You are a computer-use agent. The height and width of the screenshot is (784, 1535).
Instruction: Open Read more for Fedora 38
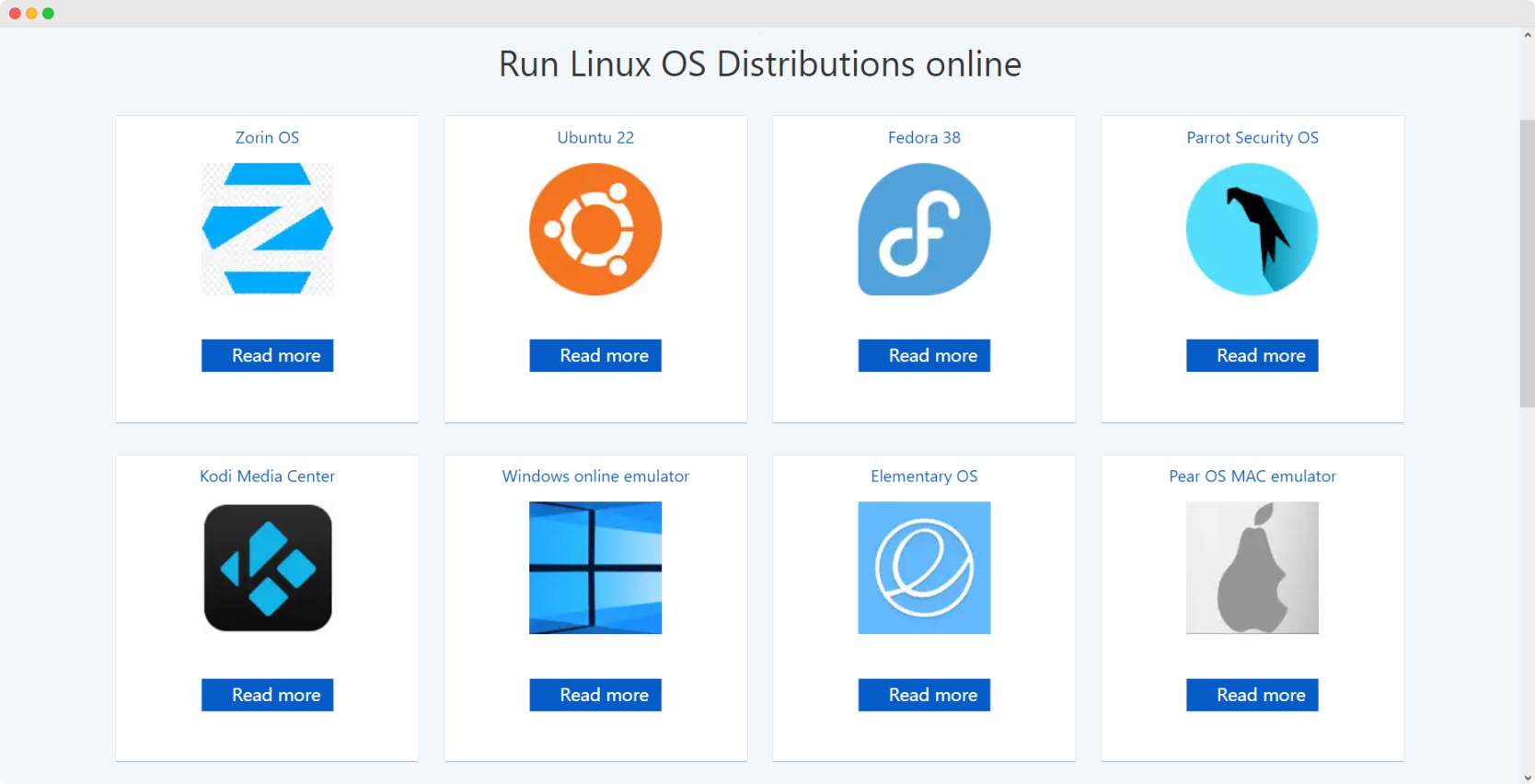coord(924,355)
